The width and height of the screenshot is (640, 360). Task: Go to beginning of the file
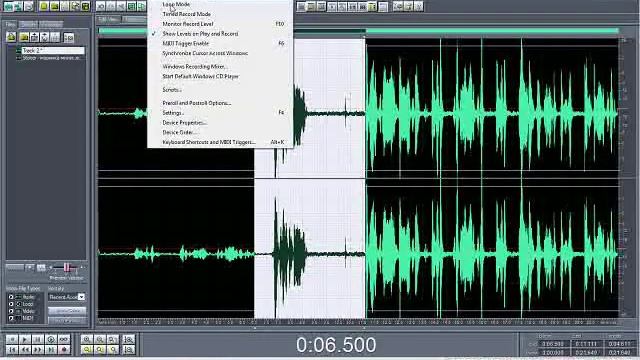pos(11,350)
